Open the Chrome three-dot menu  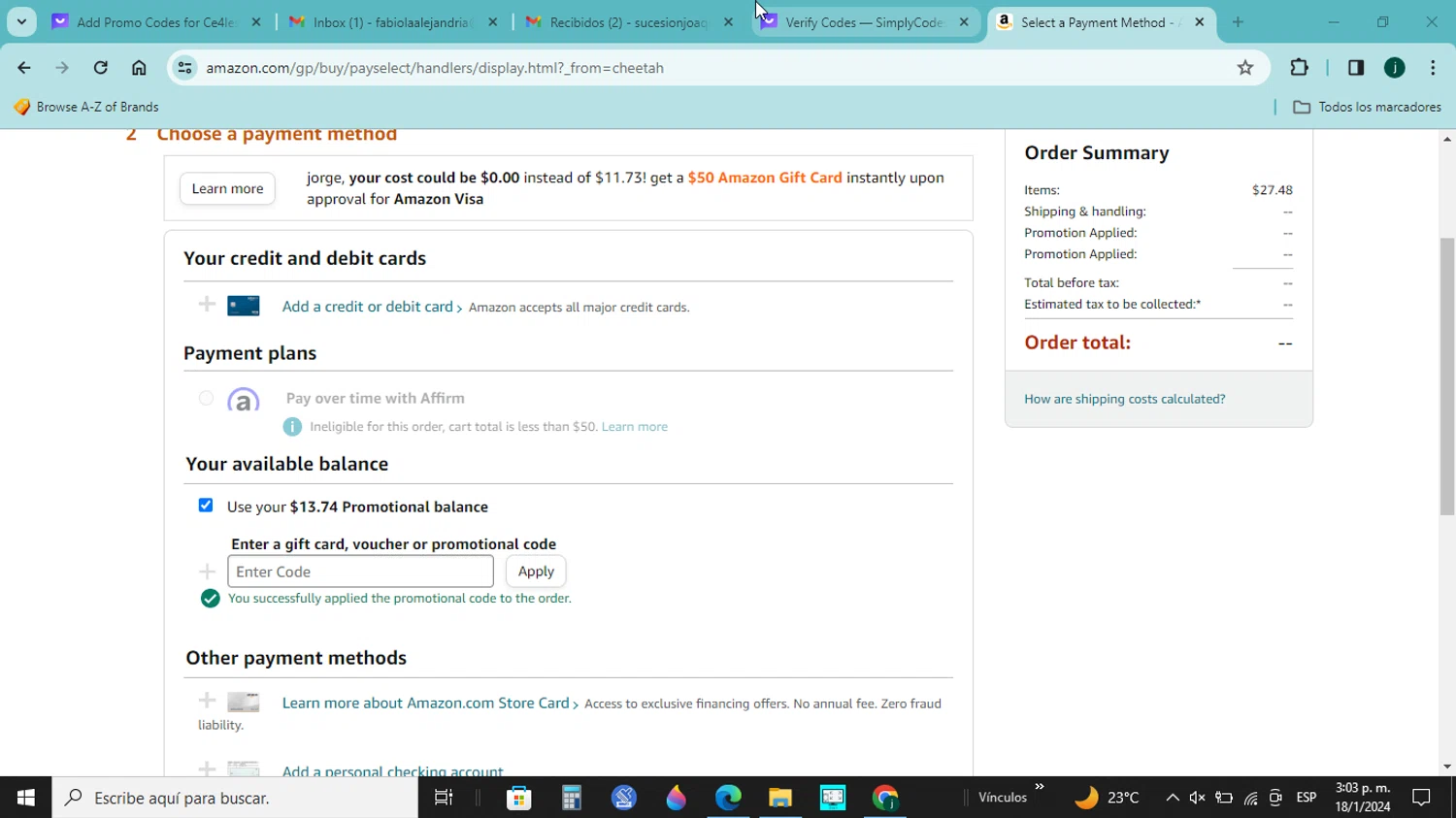[1433, 68]
